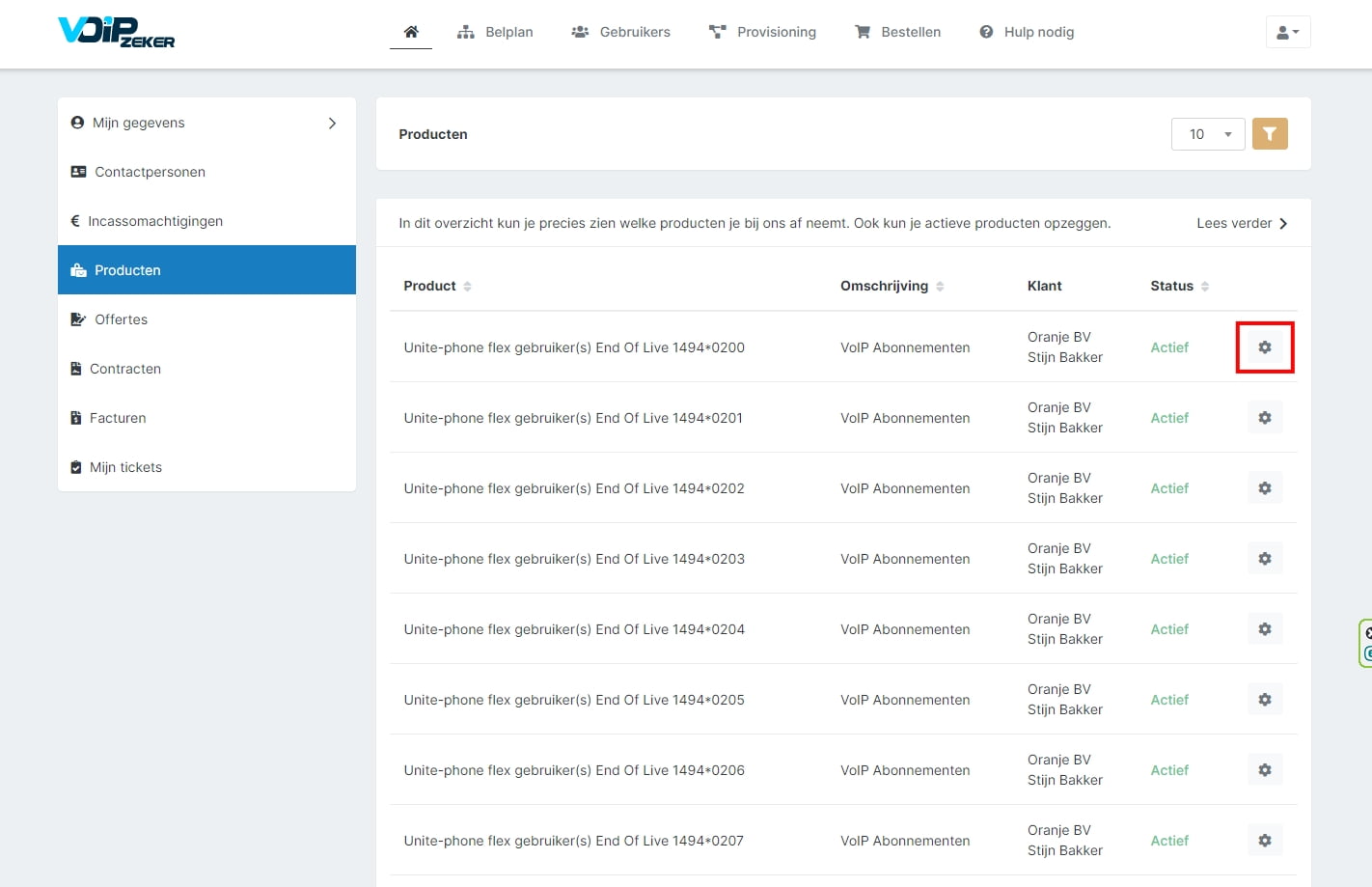
Task: Open gear settings for product 1494*0204
Action: 1265,629
